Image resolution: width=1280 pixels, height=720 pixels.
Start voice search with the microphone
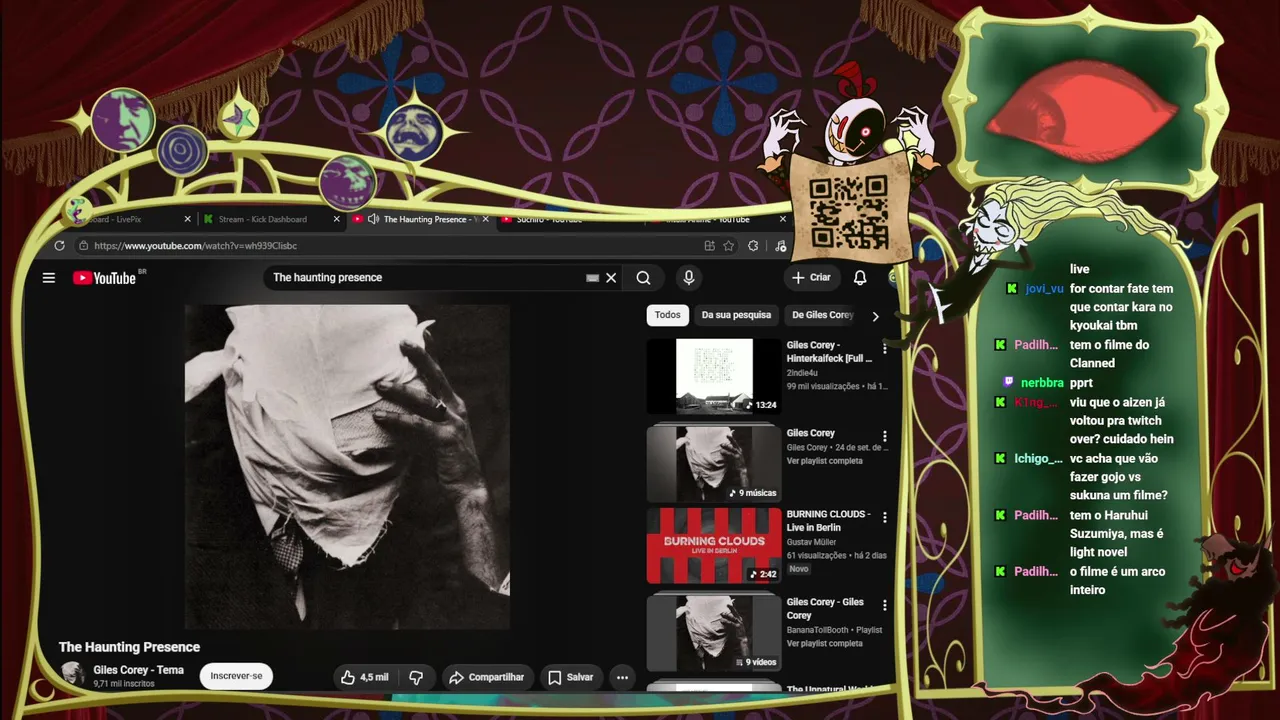[688, 278]
